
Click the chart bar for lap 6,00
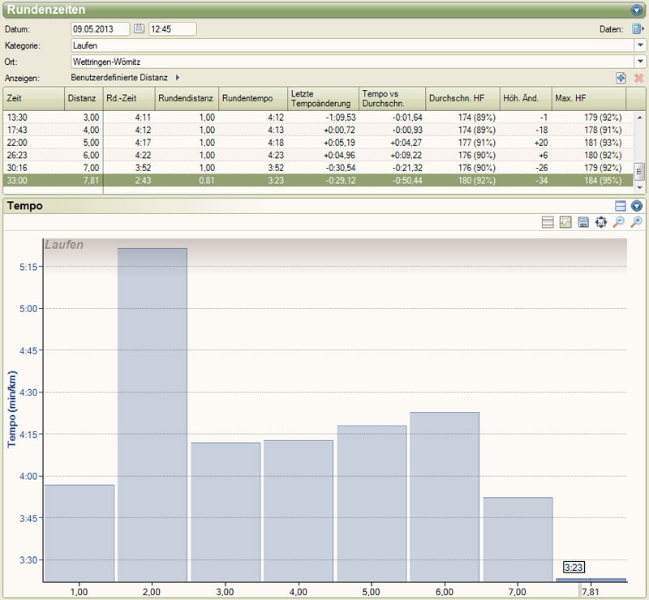click(x=445, y=497)
